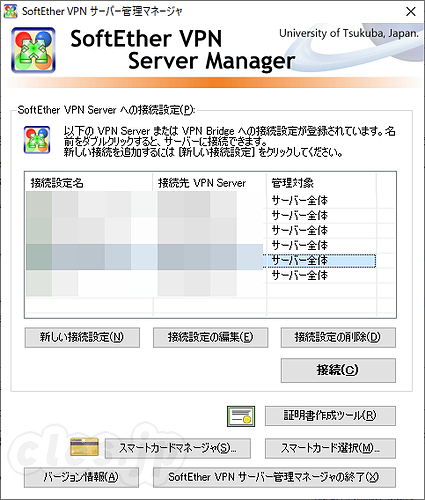
Task: Sort by 管理対象 column header
Action: pyautogui.click(x=321, y=183)
